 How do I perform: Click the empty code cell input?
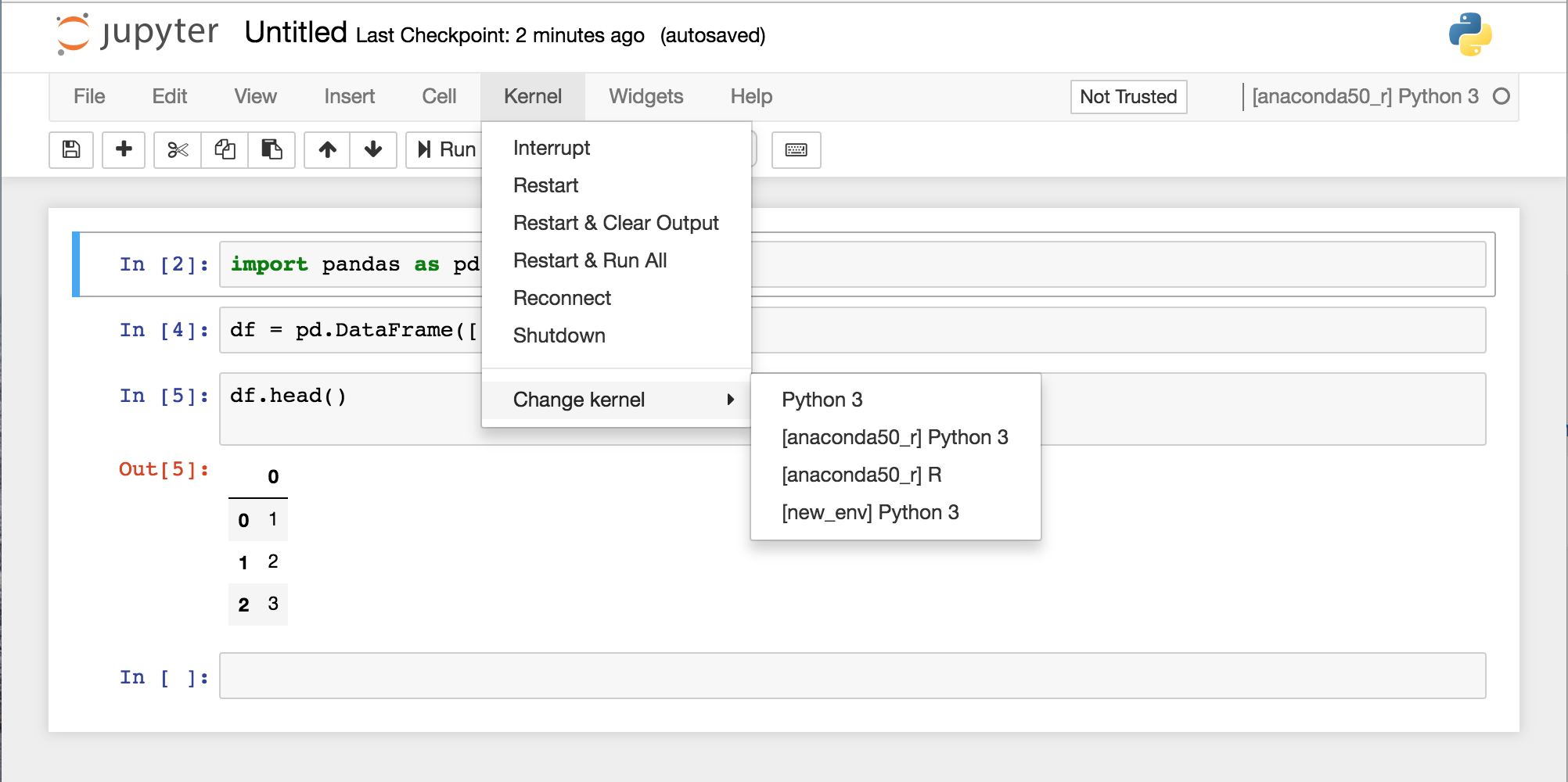point(851,676)
